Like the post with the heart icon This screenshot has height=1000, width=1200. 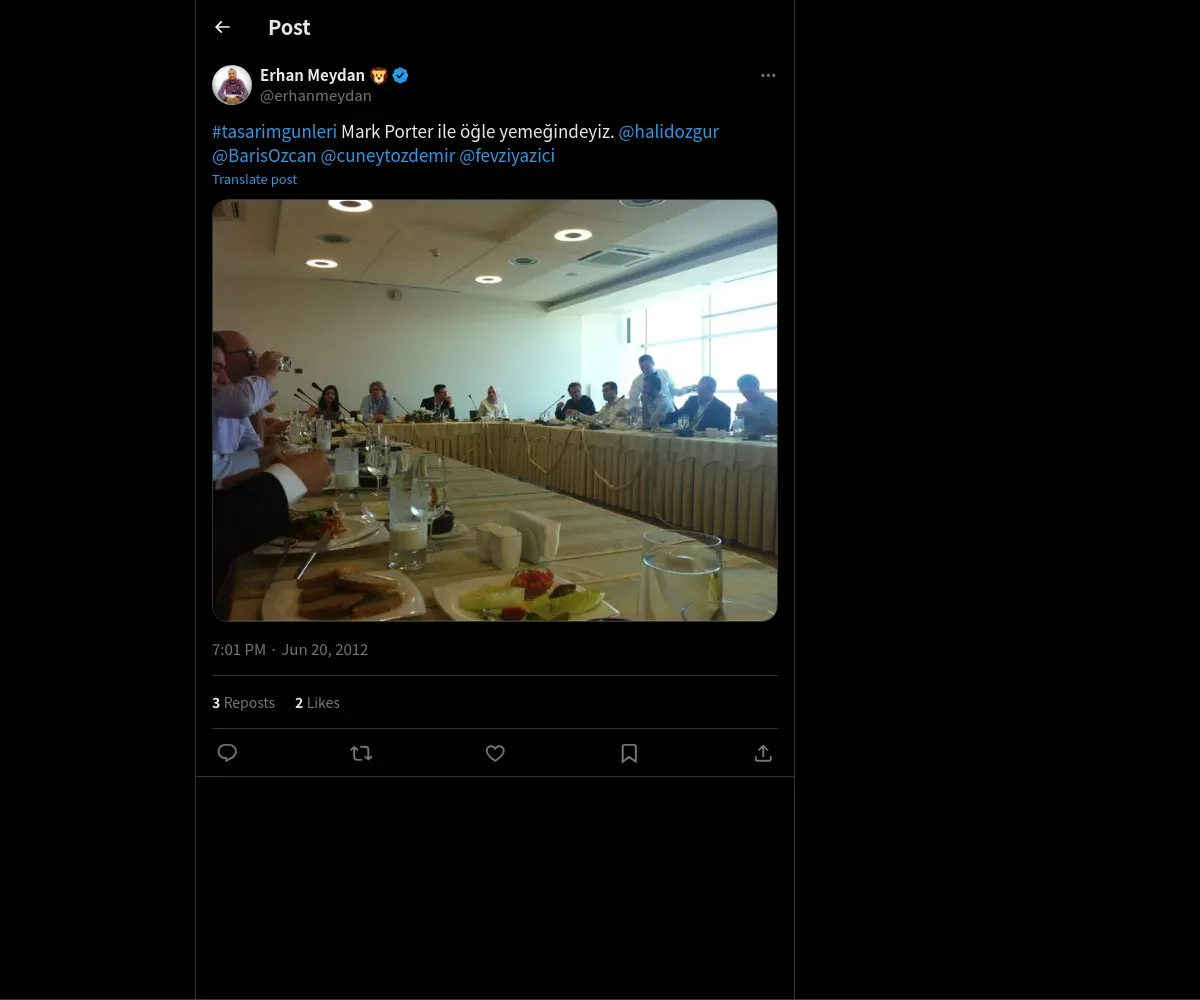(x=495, y=753)
